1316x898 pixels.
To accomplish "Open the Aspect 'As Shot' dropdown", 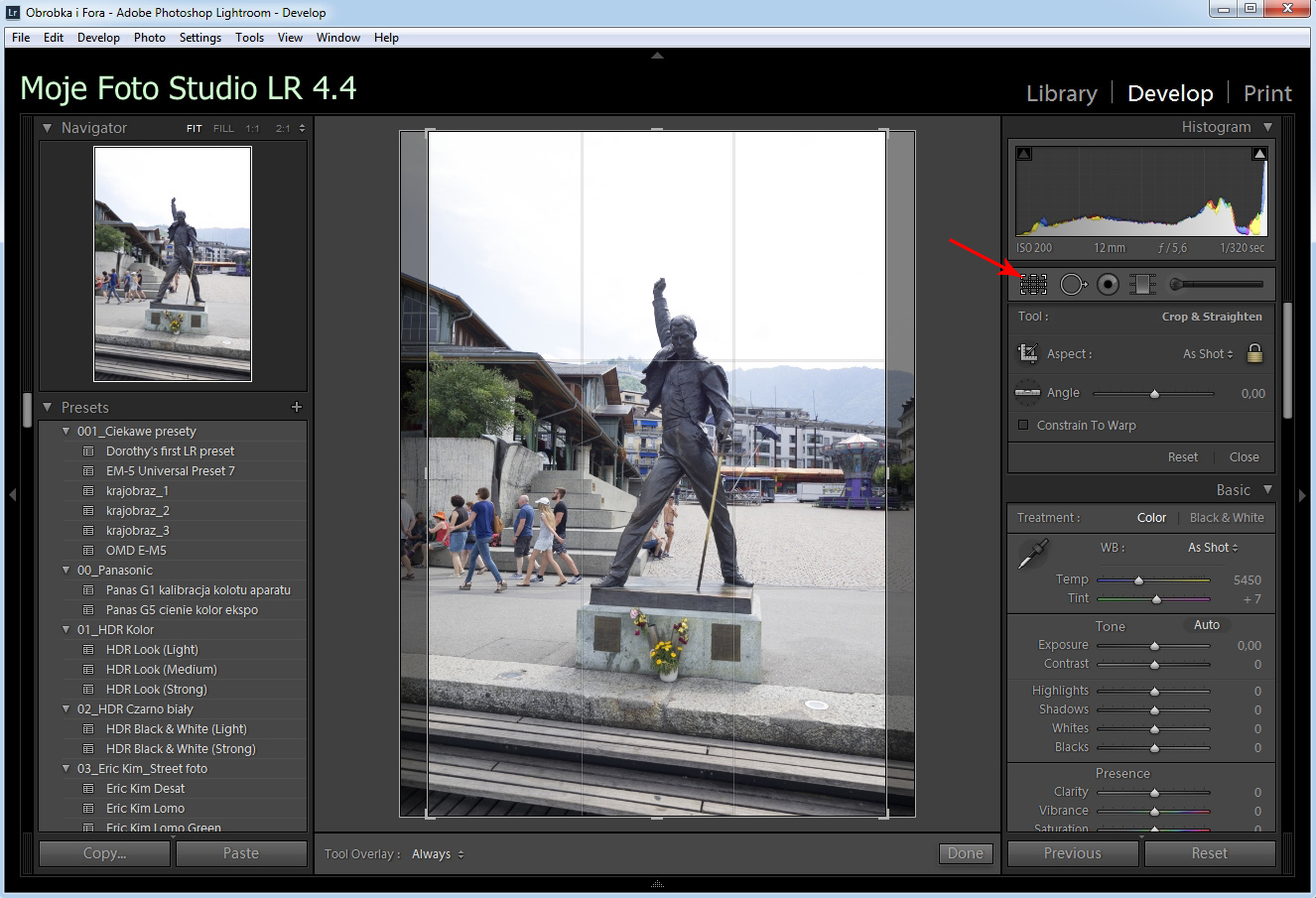I will (x=1208, y=354).
